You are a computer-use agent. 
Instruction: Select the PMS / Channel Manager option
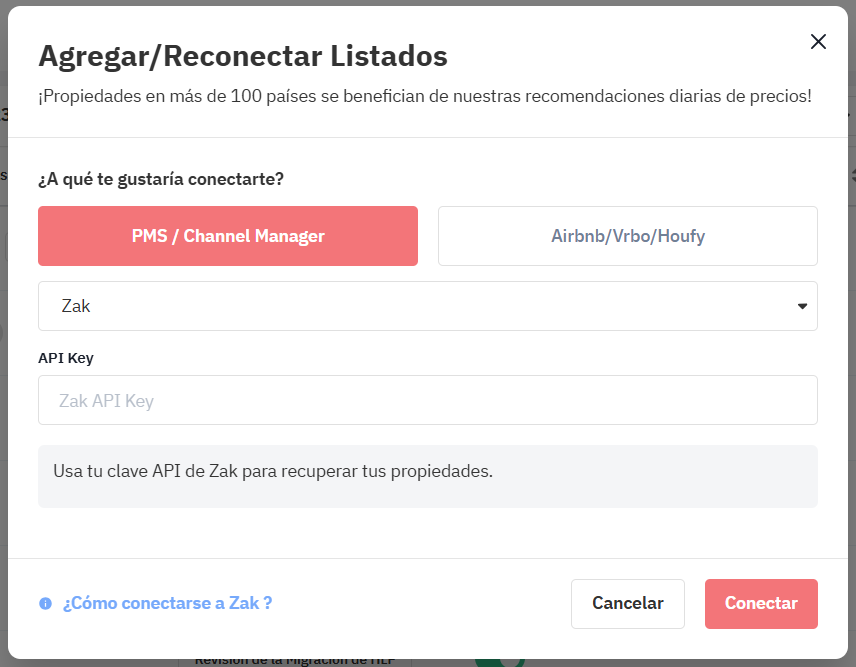point(228,236)
